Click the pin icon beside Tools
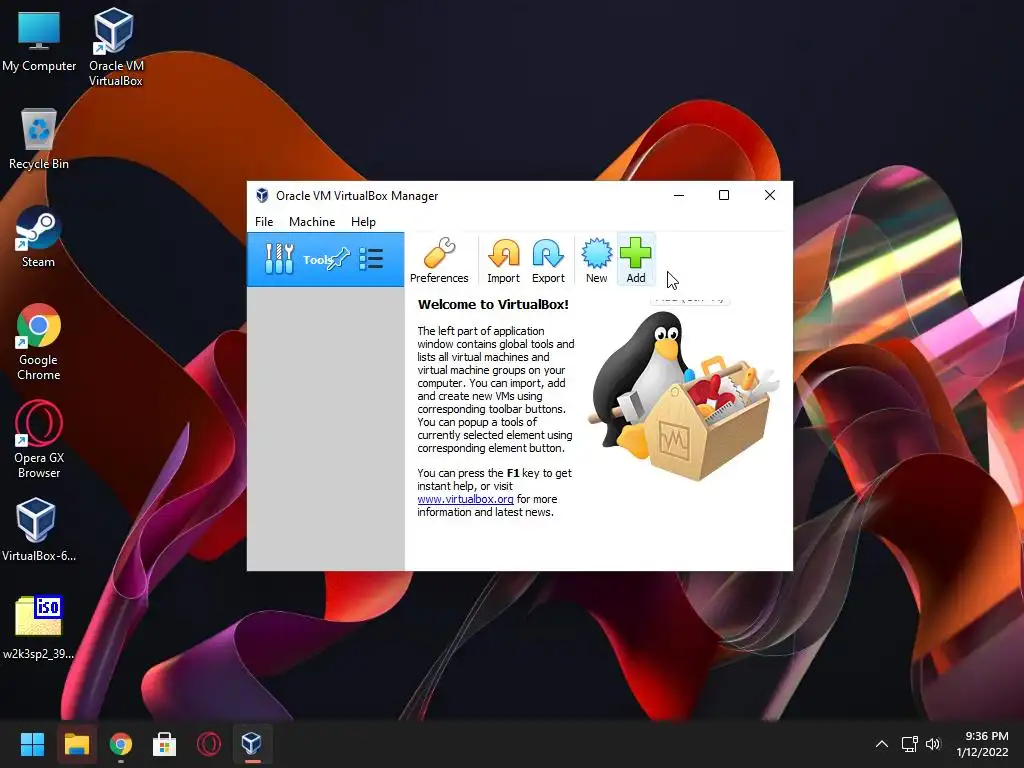The height and width of the screenshot is (768, 1024). pos(338,259)
